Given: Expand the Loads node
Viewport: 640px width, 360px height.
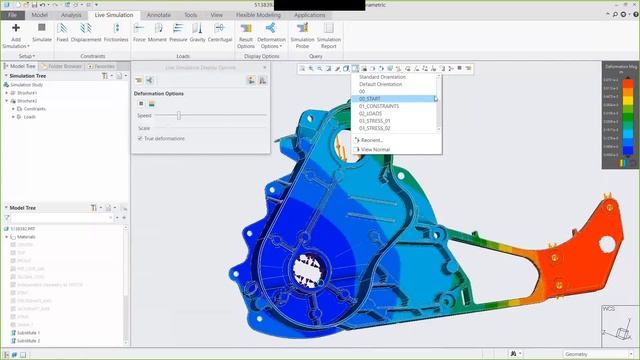Looking at the screenshot, I should pyautogui.click(x=13, y=117).
